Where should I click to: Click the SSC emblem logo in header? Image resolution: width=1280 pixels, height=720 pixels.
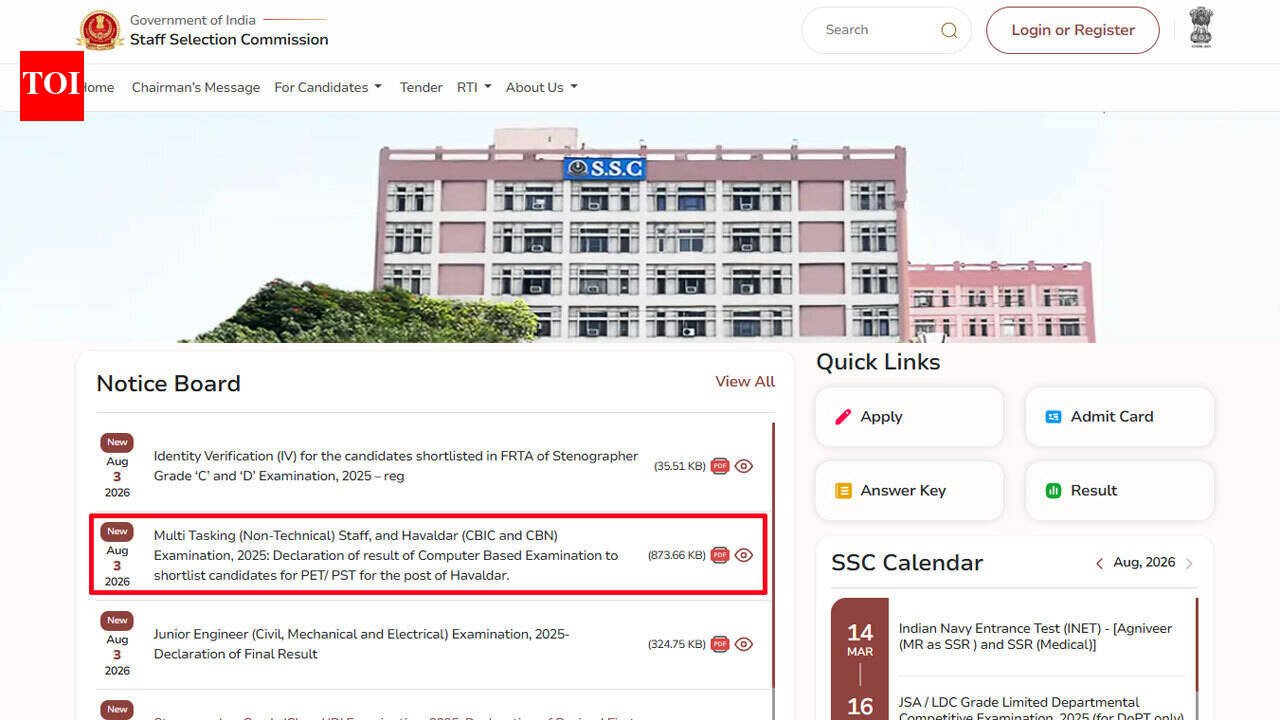click(100, 30)
